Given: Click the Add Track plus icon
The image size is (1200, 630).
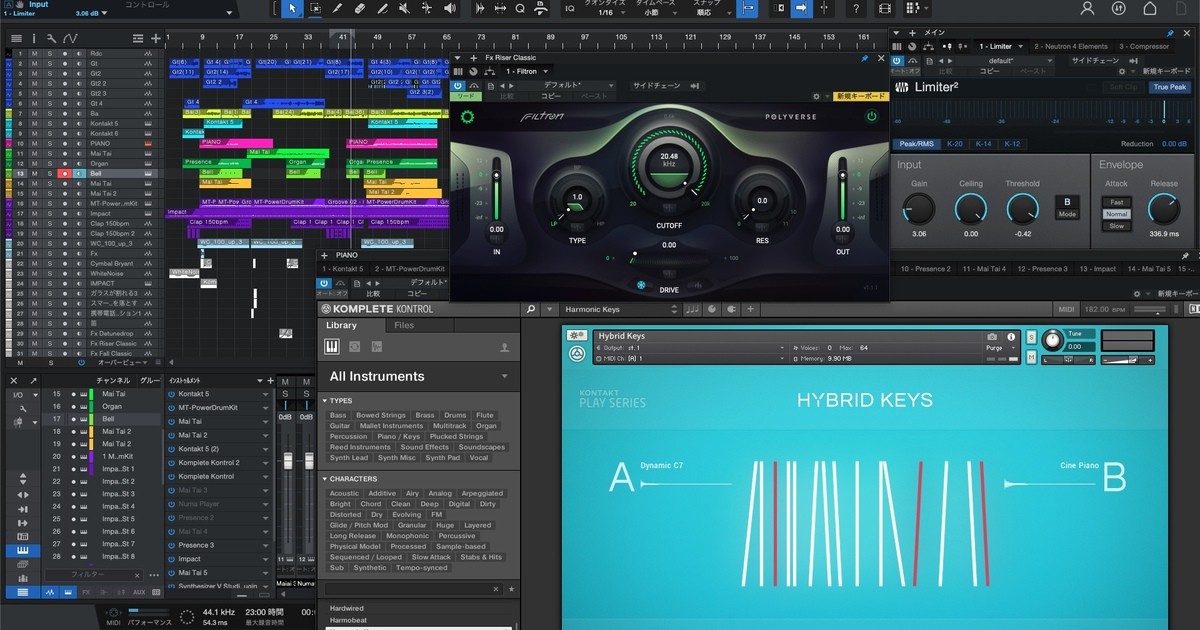Looking at the screenshot, I should pos(156,39).
